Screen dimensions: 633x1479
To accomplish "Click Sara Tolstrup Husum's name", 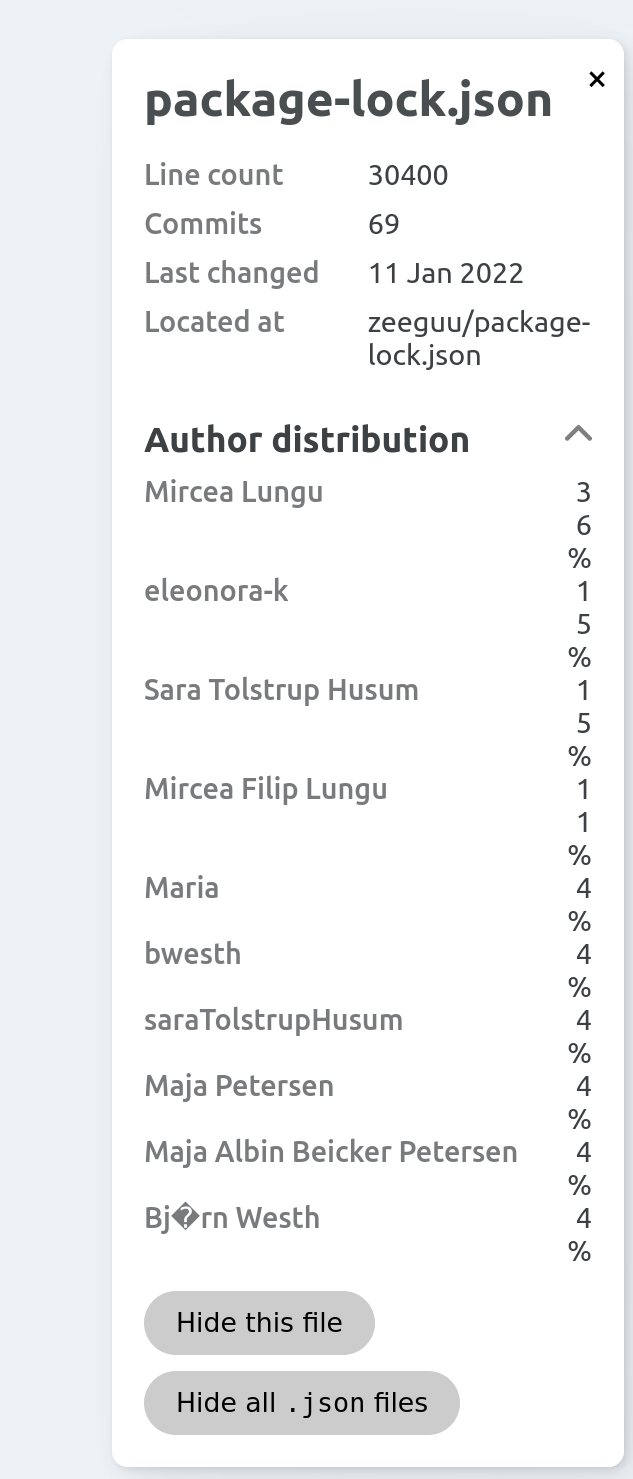I will (x=281, y=689).
